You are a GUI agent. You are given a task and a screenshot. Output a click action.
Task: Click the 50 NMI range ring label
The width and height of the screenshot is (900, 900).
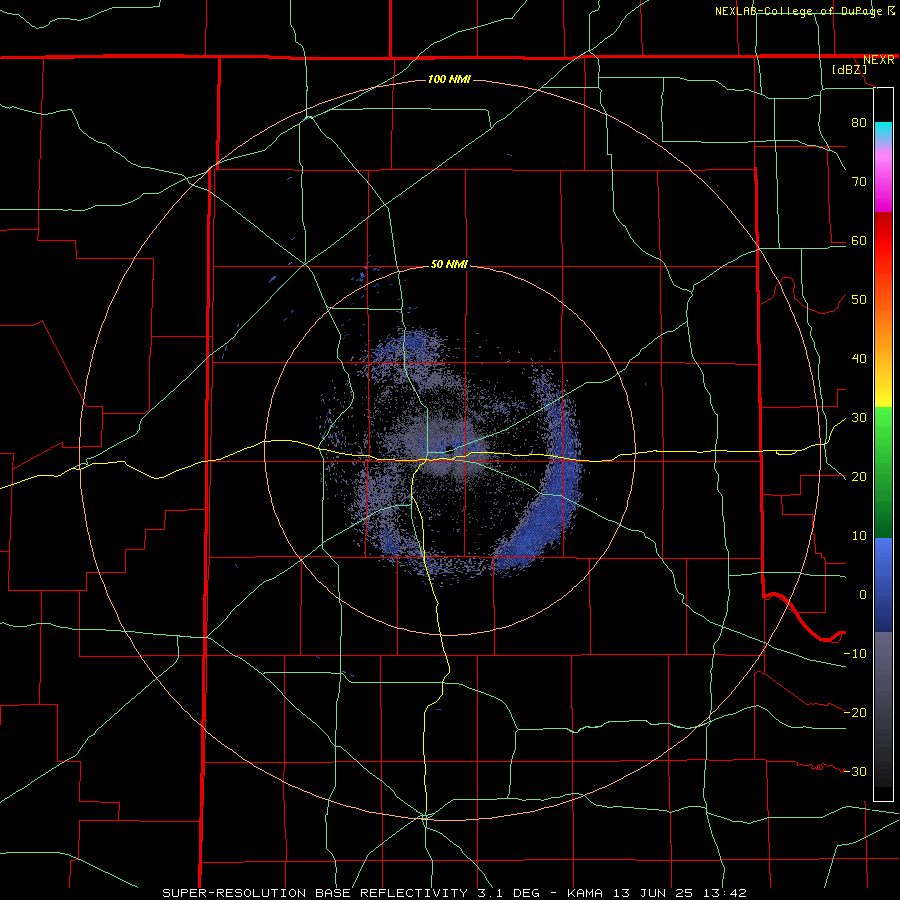449,265
